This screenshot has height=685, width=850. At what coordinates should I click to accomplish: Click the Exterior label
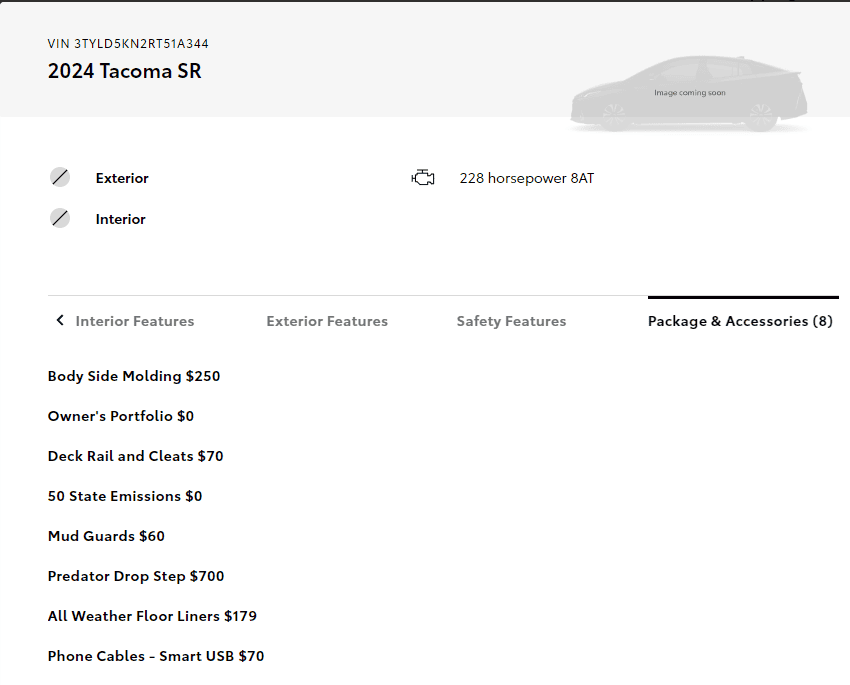(x=122, y=178)
